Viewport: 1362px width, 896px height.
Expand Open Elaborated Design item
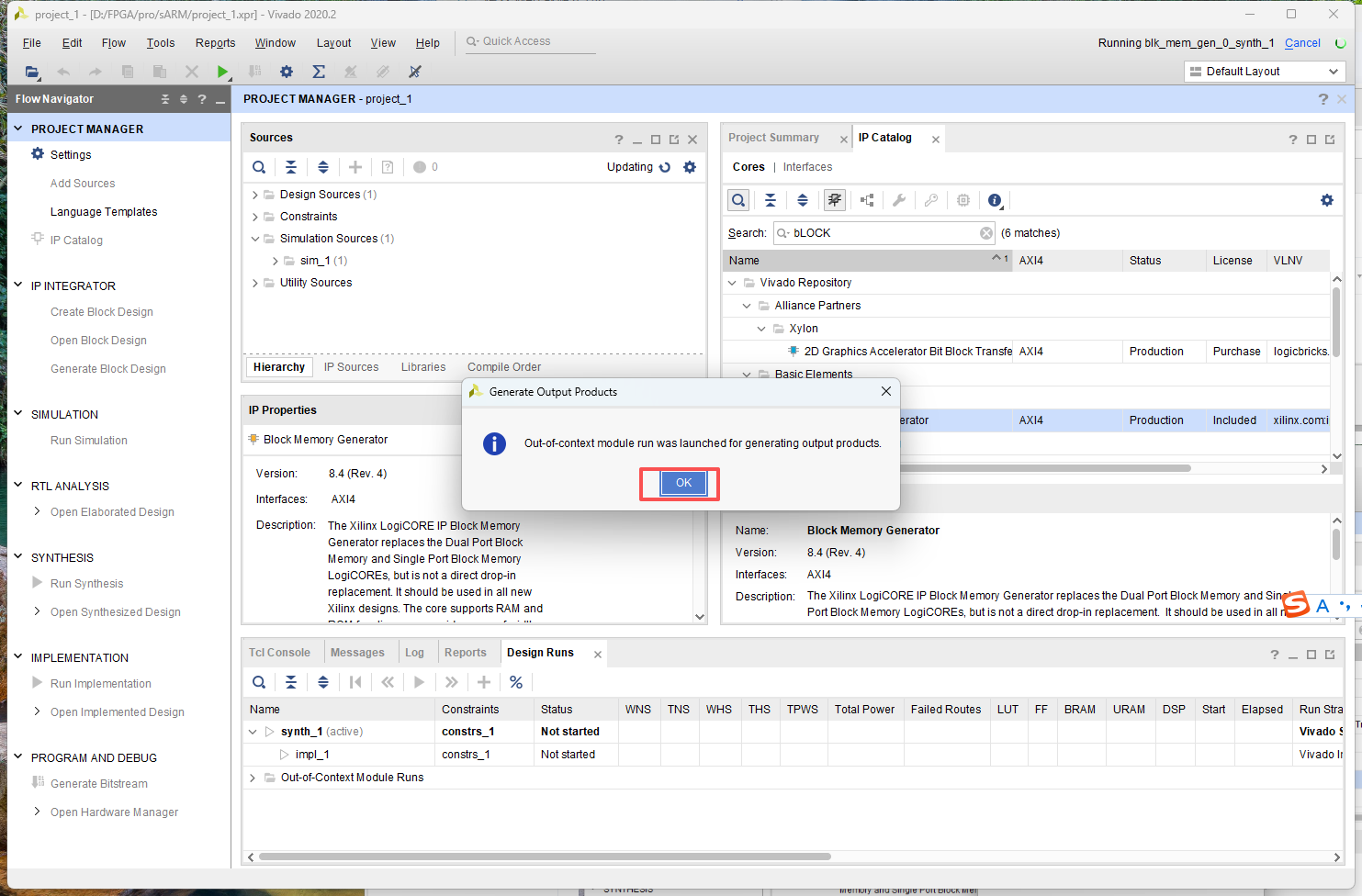coord(37,511)
